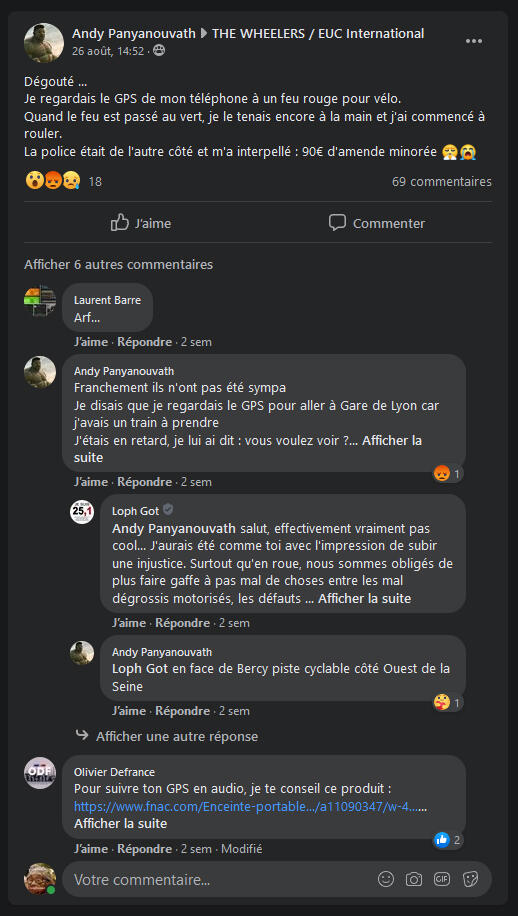Viewport: 518px width, 916px height.
Task: Click the emoji icon in comment box
Action: point(385,879)
